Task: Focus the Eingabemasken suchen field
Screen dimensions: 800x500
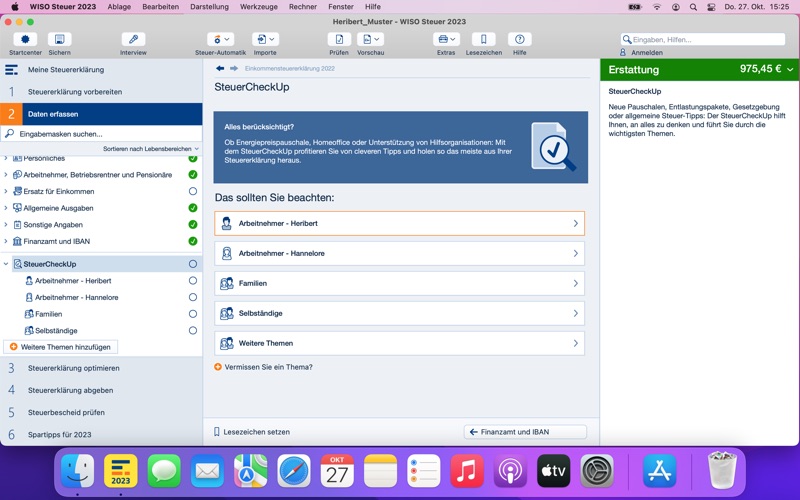Action: click(x=102, y=134)
